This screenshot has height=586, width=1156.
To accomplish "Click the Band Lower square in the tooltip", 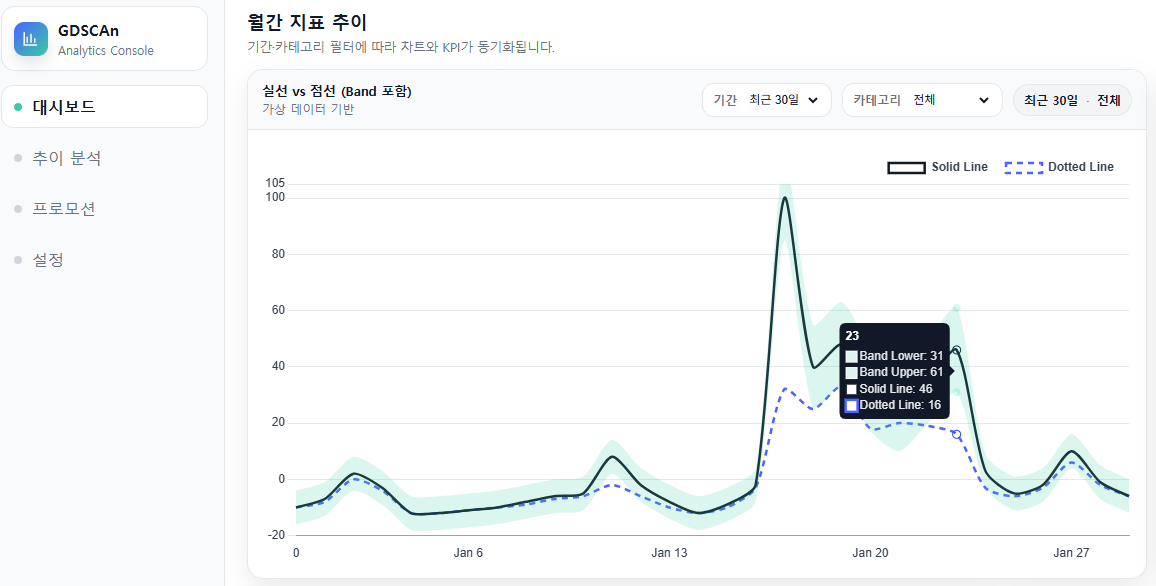I will [851, 356].
